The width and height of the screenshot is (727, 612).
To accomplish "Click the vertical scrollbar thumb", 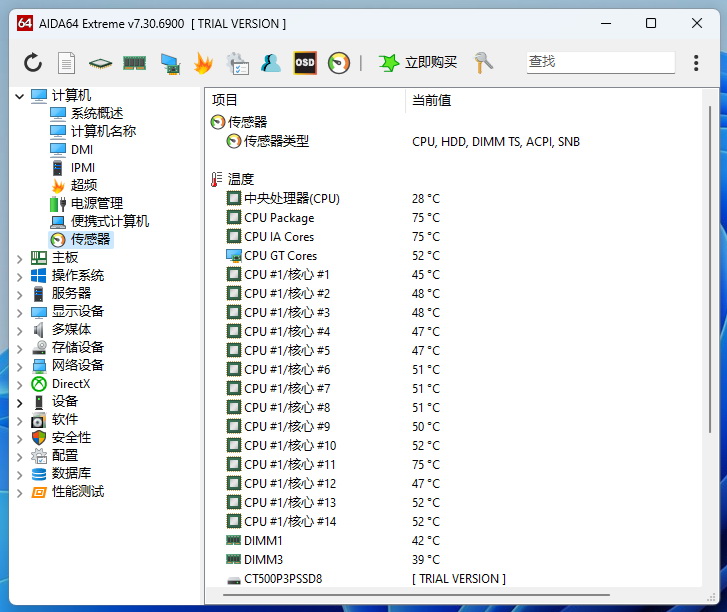I will 709,269.
